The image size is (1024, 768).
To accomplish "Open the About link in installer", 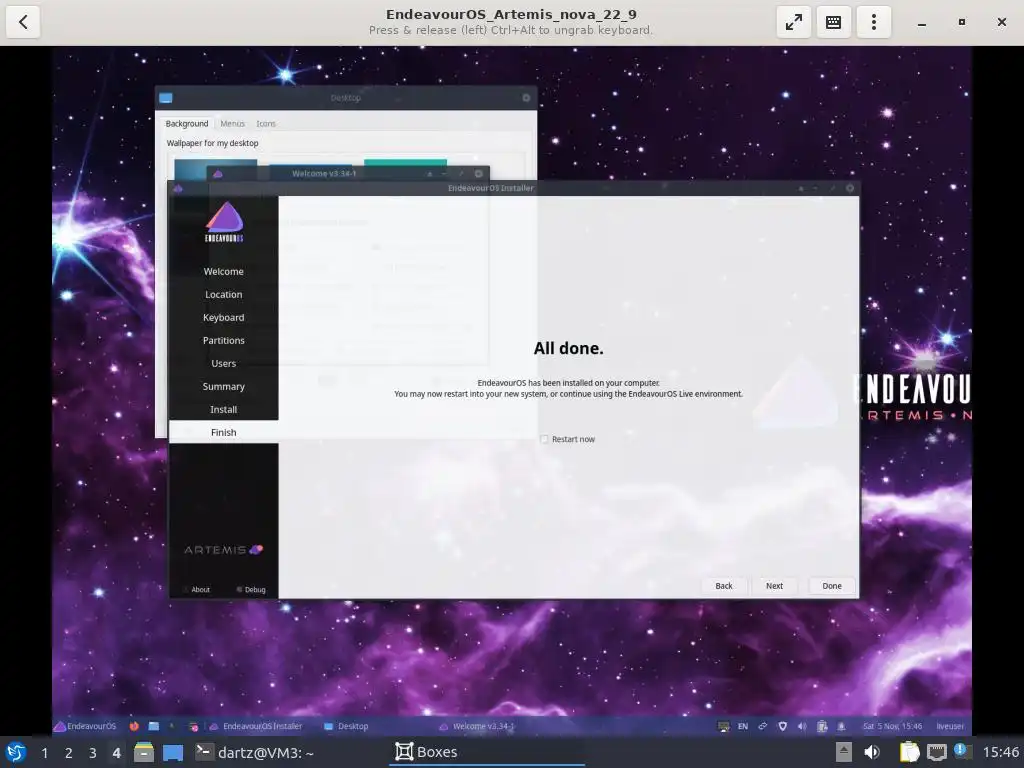I will [x=197, y=590].
